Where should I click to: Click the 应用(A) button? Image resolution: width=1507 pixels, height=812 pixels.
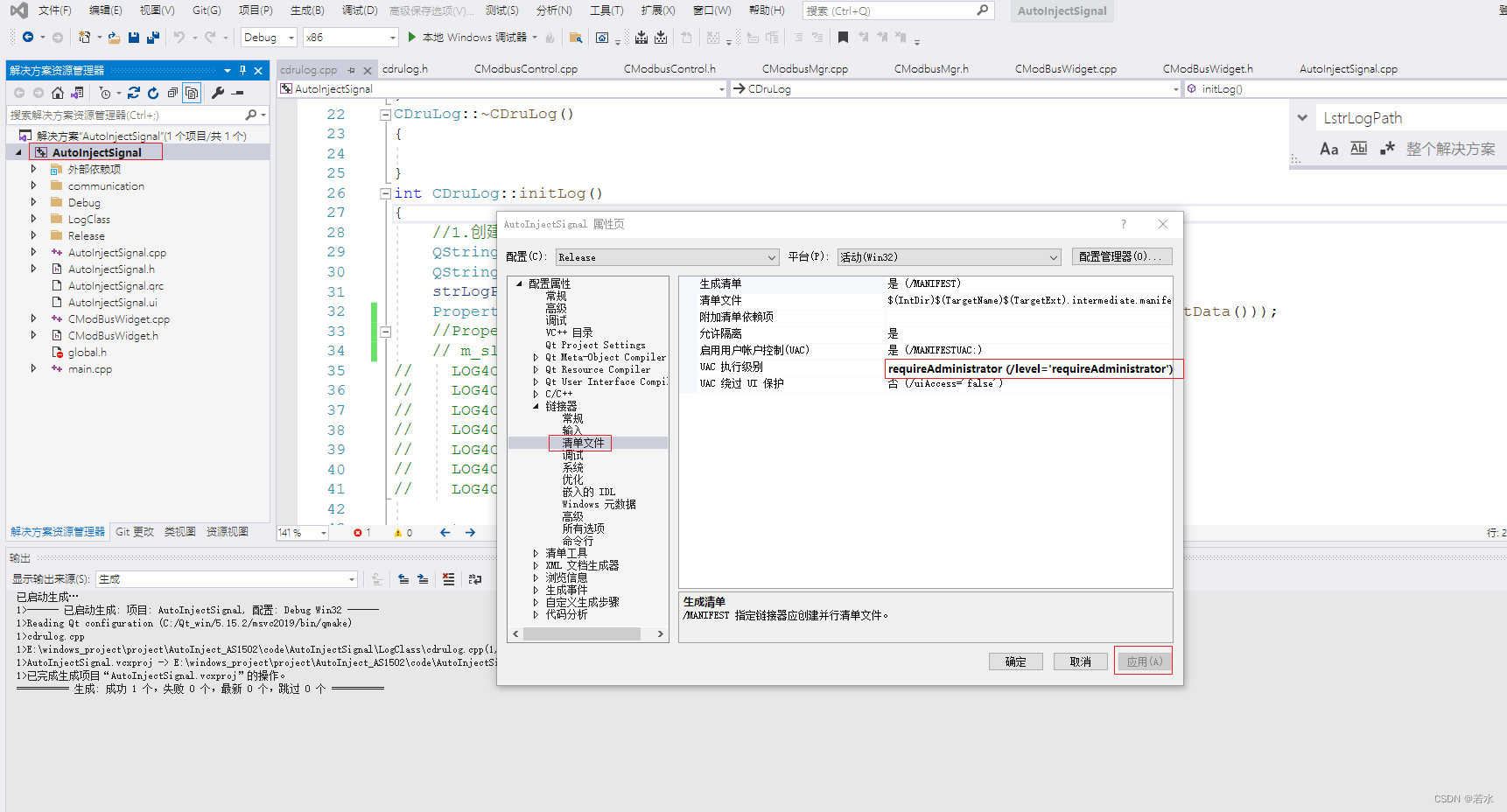pos(1143,661)
